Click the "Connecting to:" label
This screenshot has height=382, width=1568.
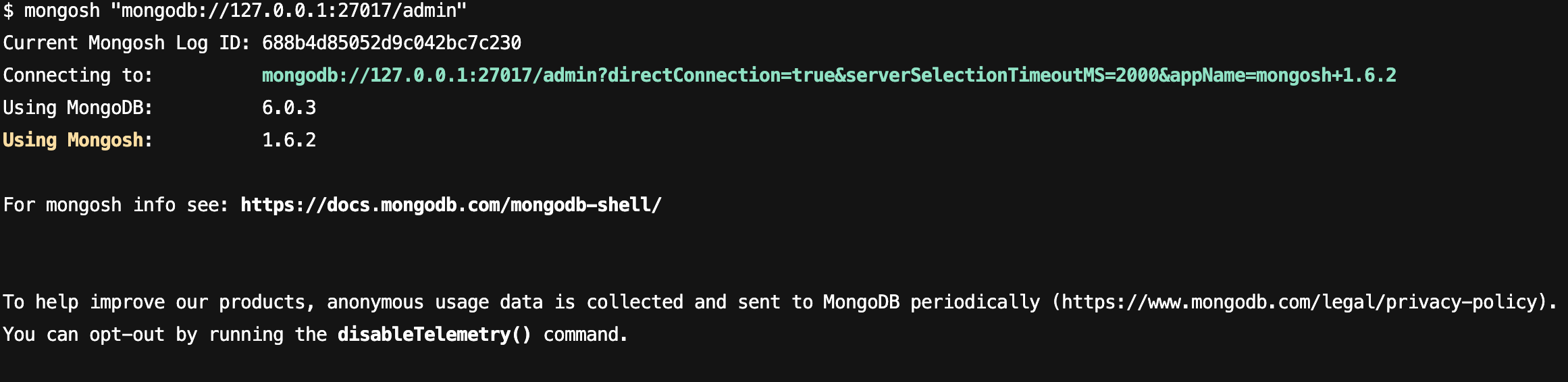pyautogui.click(x=78, y=76)
